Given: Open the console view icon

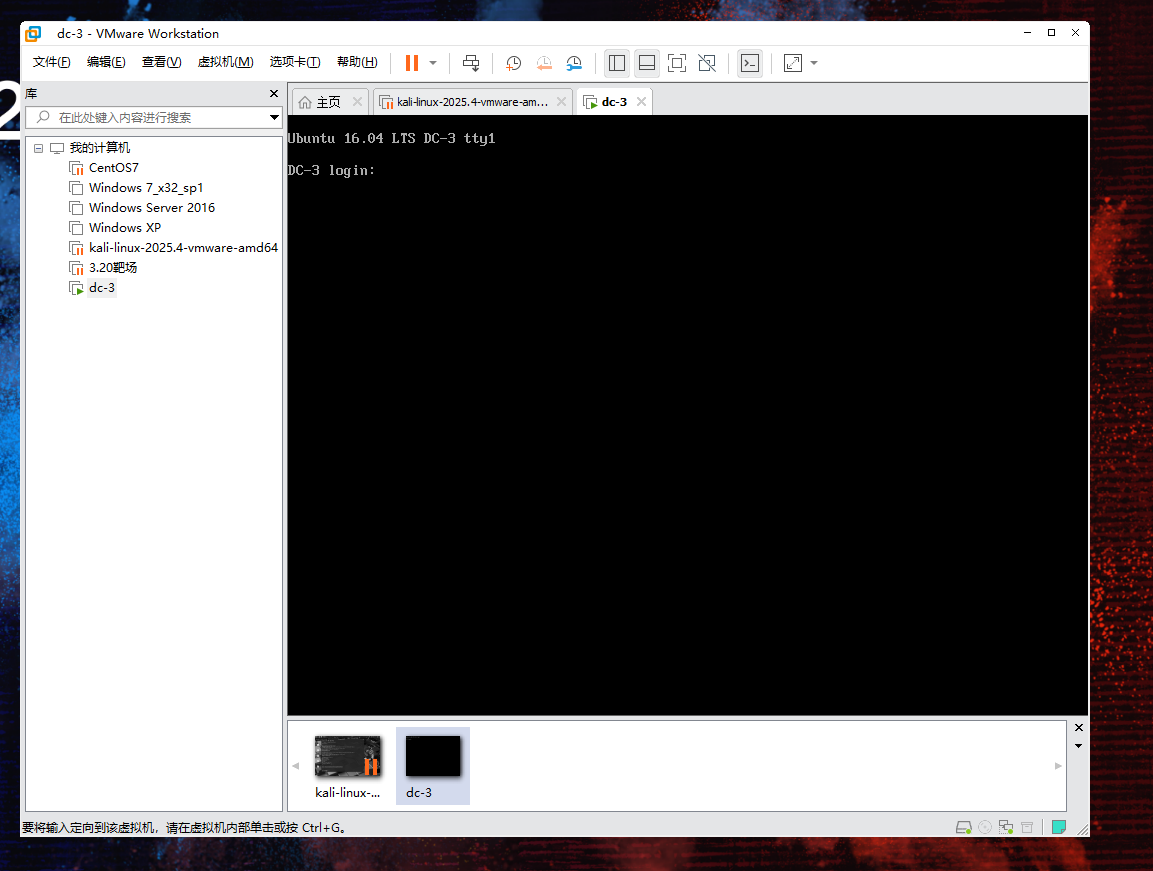Looking at the screenshot, I should 750,63.
